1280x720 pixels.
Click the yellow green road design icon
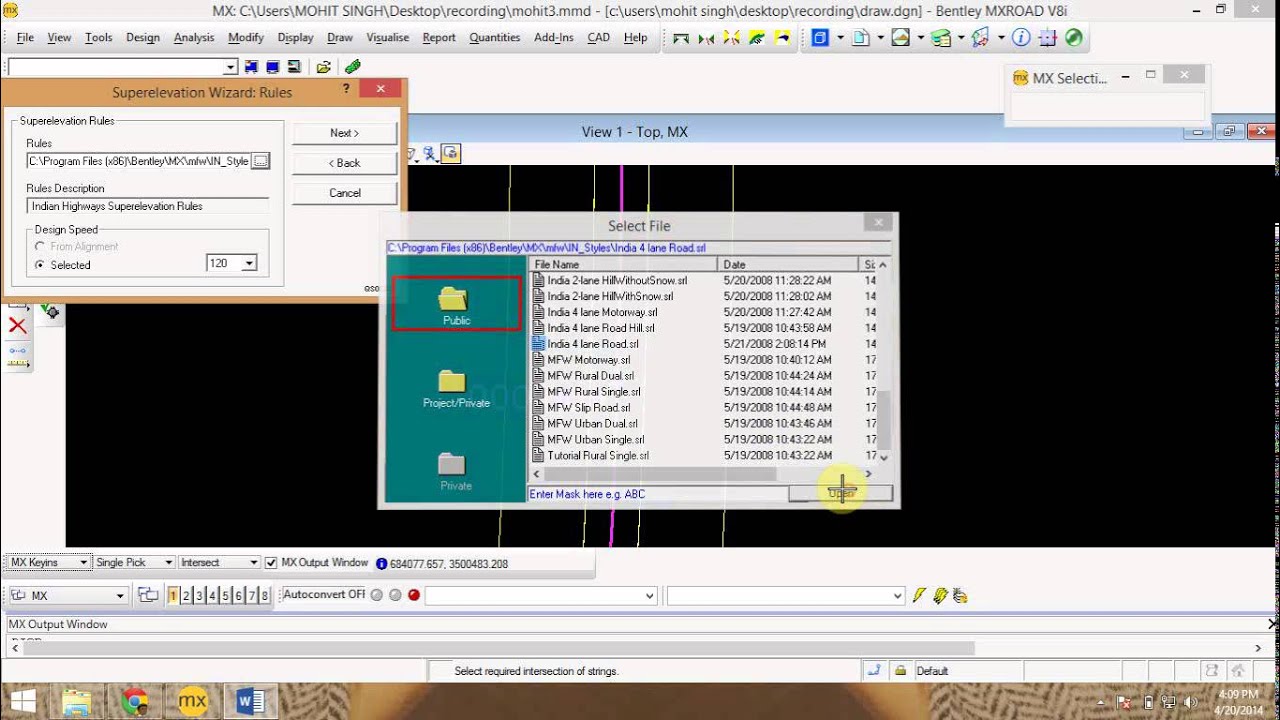(757, 38)
